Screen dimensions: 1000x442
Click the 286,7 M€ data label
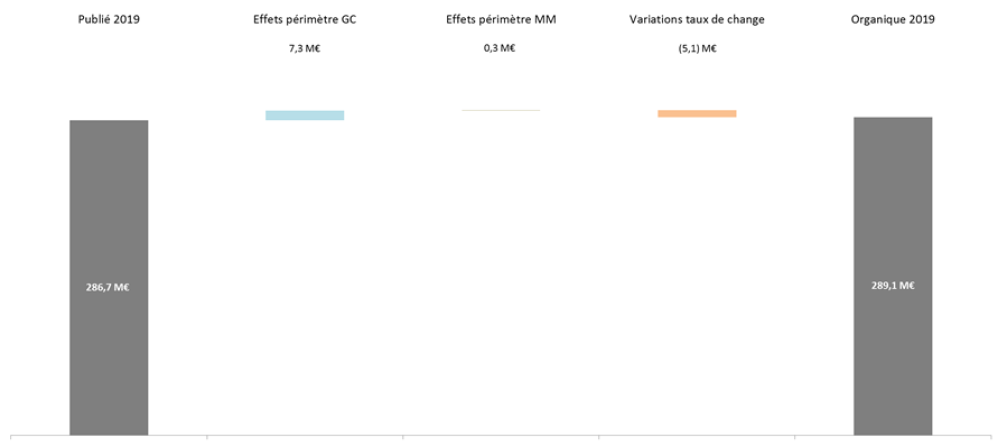tap(108, 287)
